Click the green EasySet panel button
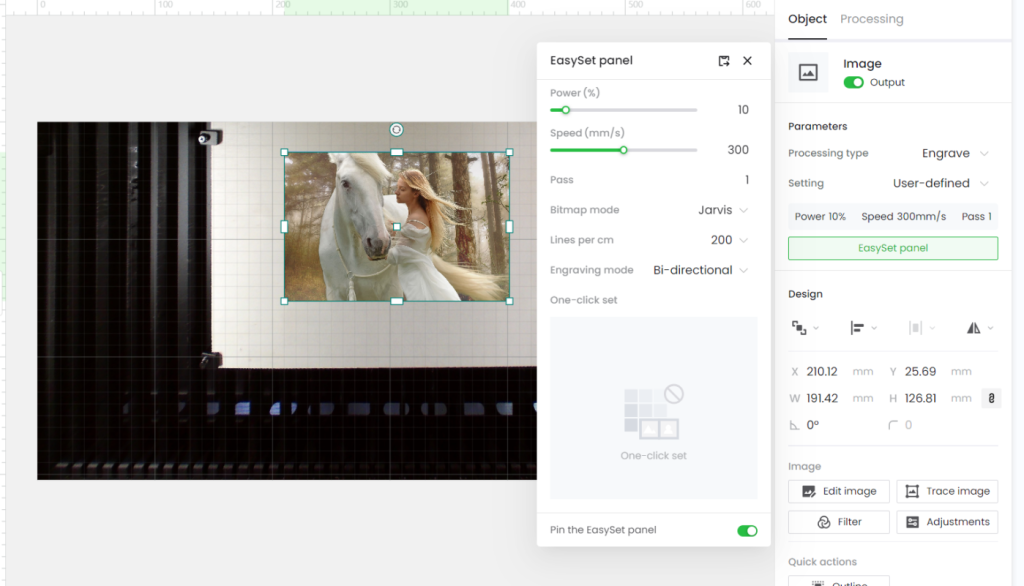1024x586 pixels. [x=893, y=248]
